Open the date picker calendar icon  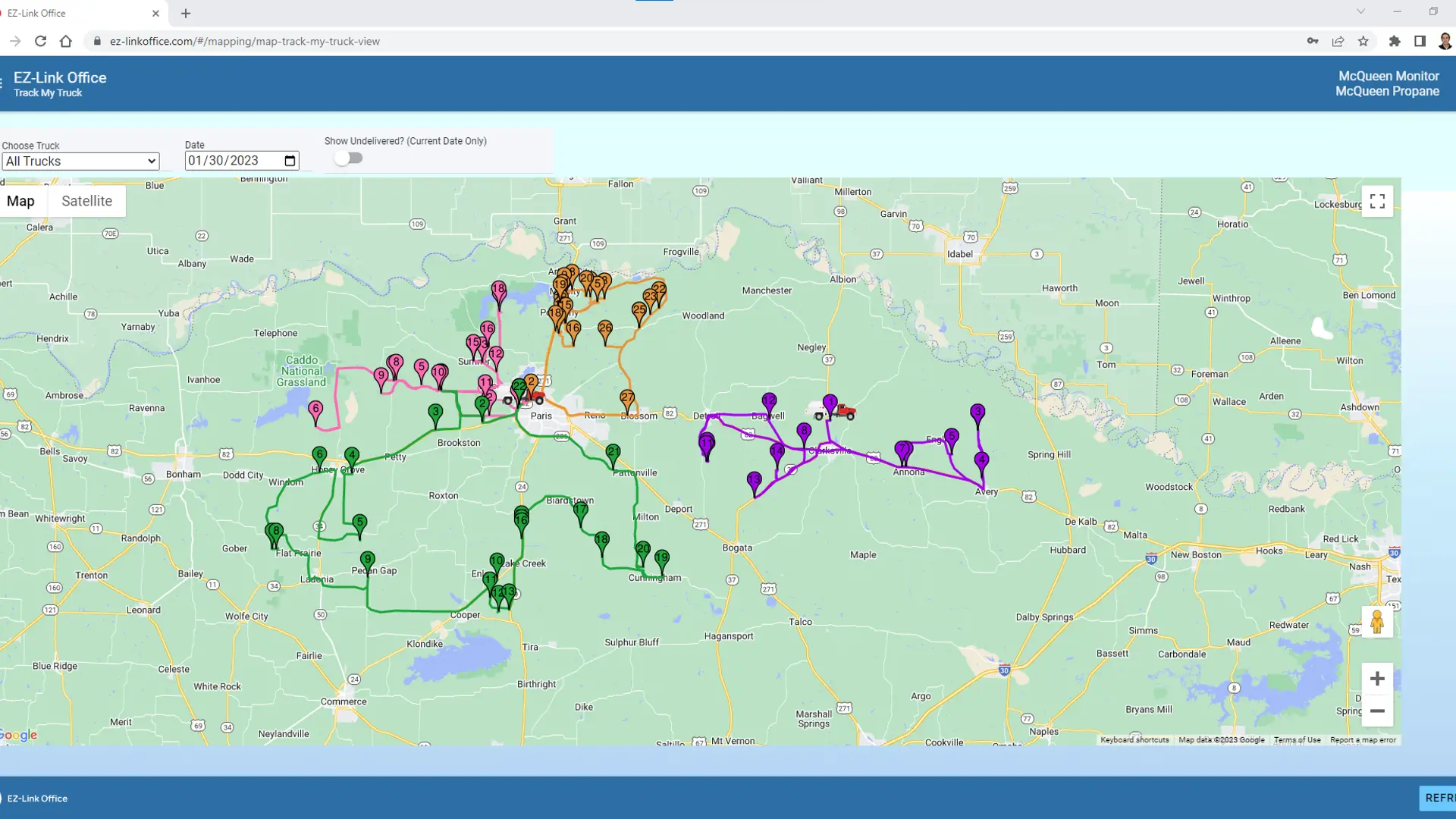click(289, 160)
